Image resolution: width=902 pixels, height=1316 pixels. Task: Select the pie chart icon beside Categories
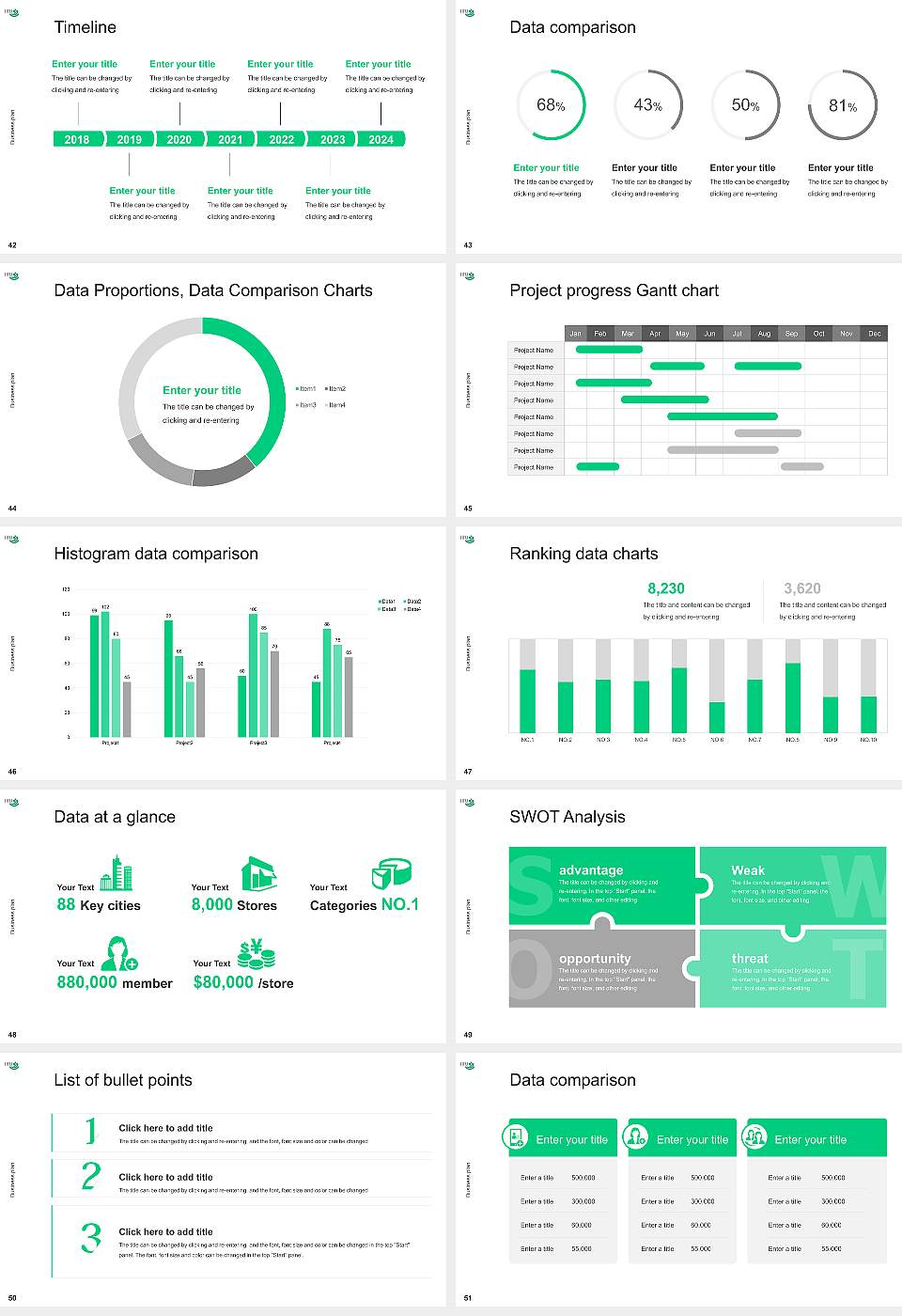(x=391, y=873)
